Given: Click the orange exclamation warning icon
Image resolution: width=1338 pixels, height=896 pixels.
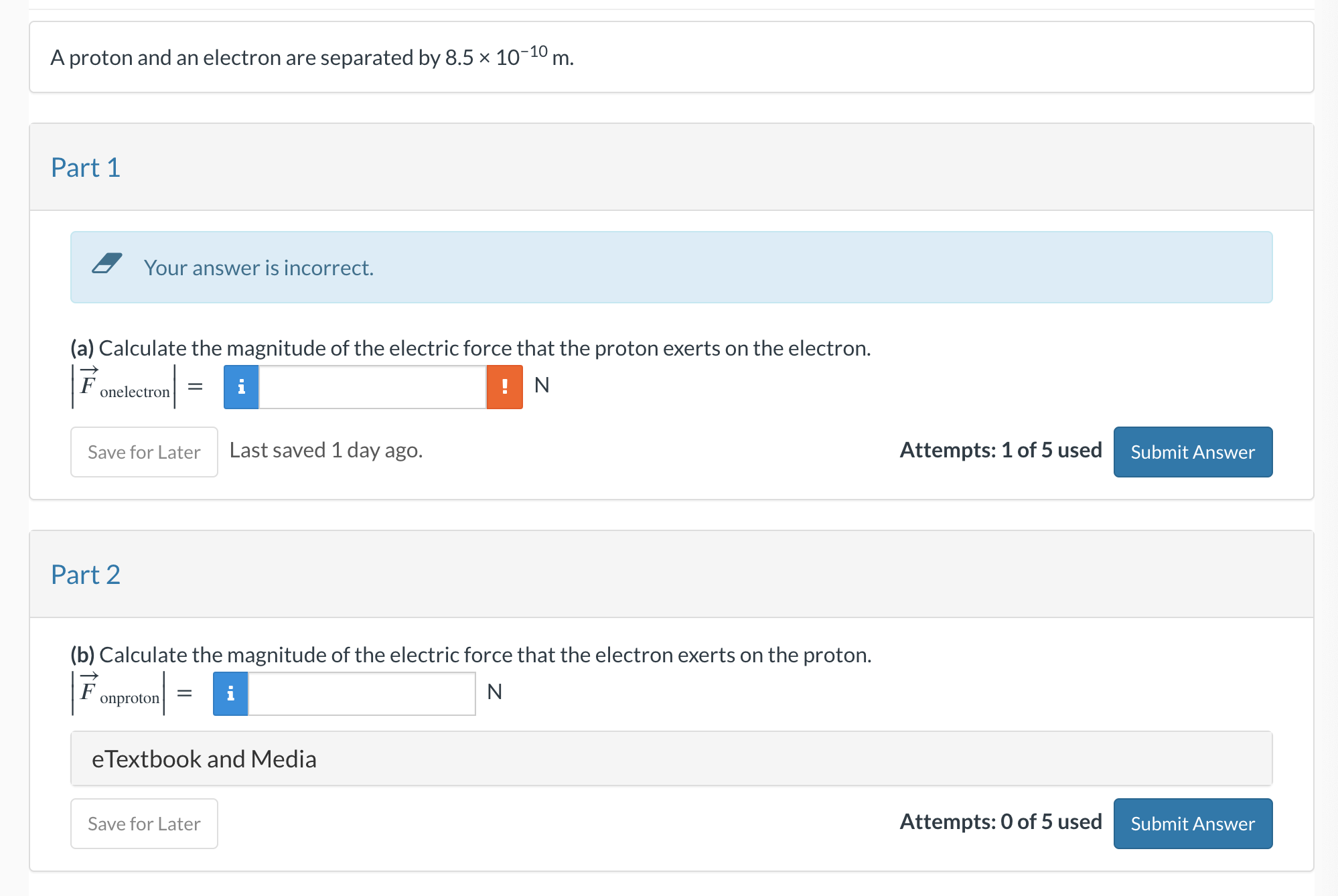Looking at the screenshot, I should click(504, 387).
